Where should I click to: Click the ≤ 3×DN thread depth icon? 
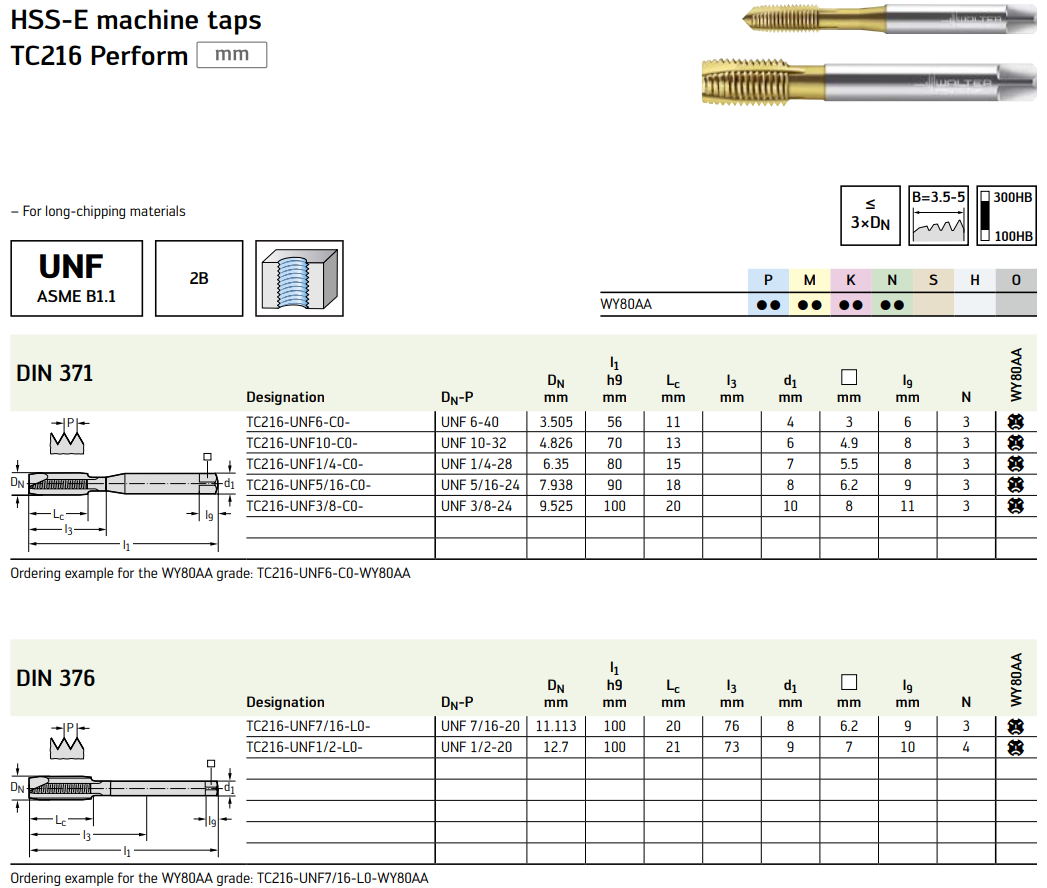click(x=870, y=216)
